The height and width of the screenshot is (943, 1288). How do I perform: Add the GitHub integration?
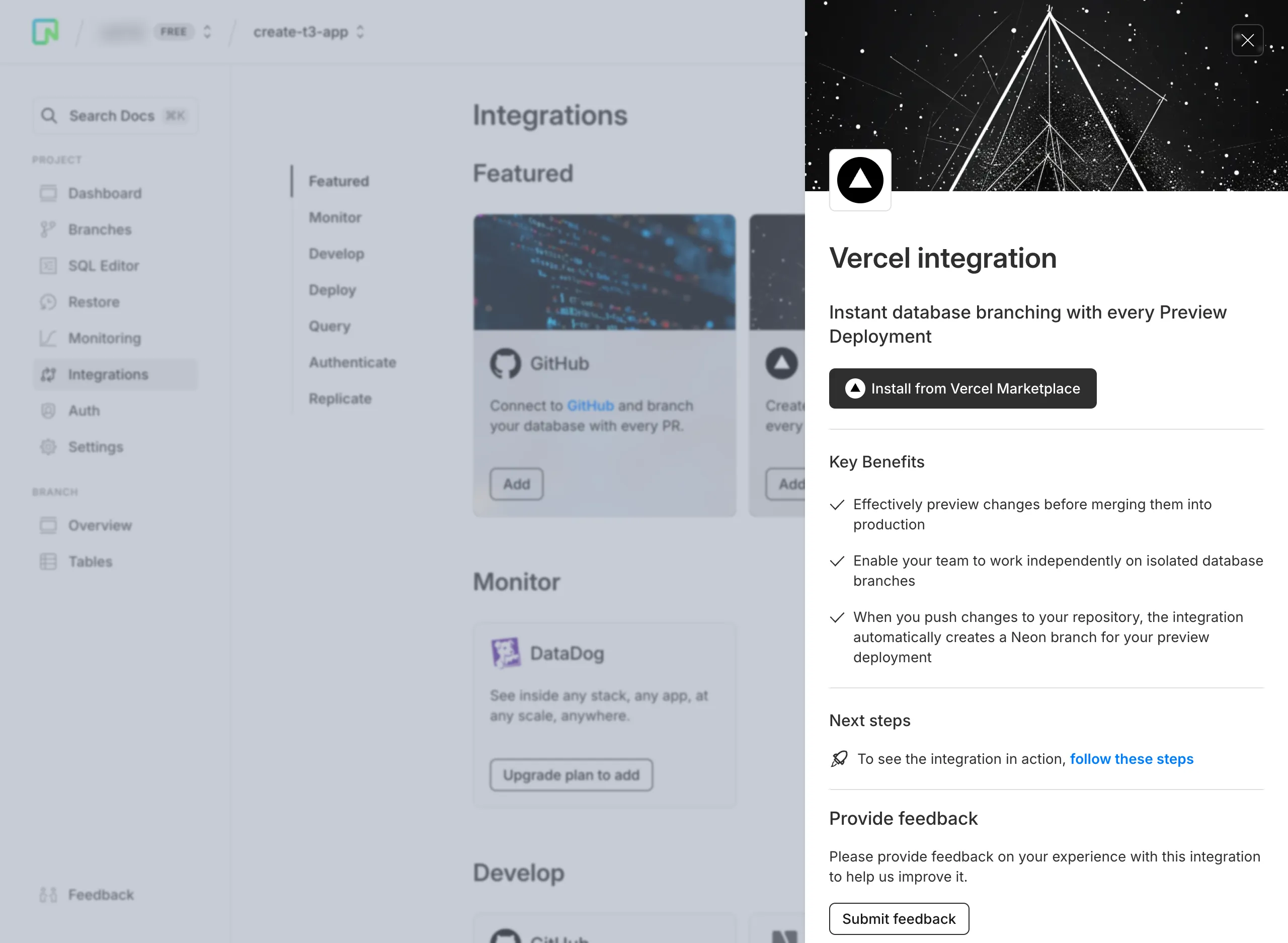[516, 484]
